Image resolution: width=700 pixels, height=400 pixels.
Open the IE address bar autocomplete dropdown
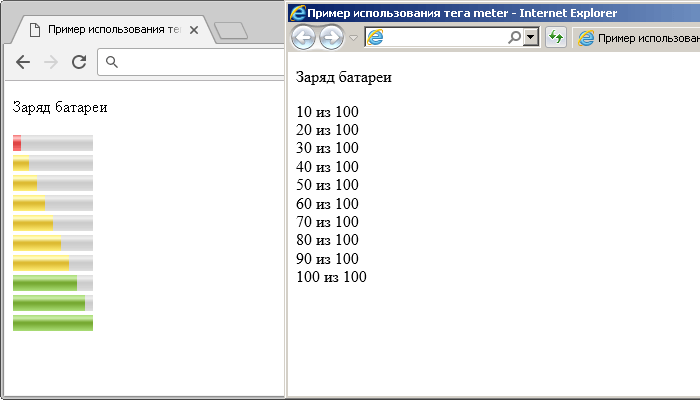[x=530, y=38]
